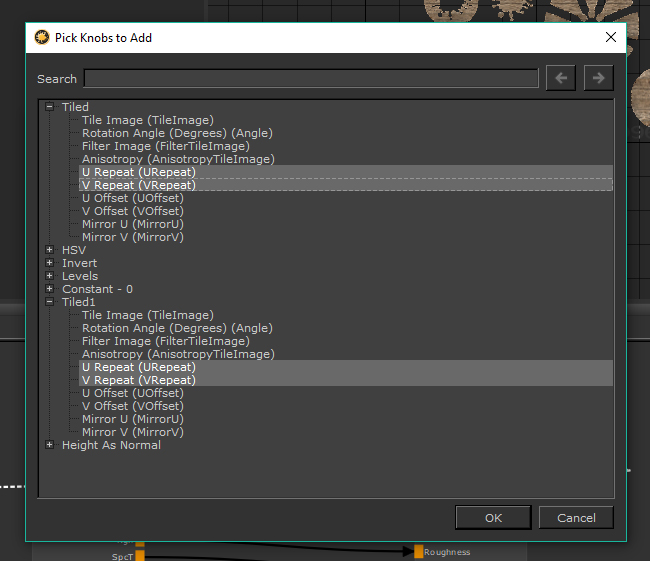This screenshot has height=561, width=650.
Task: Expand the Invert group
Action: point(49,263)
